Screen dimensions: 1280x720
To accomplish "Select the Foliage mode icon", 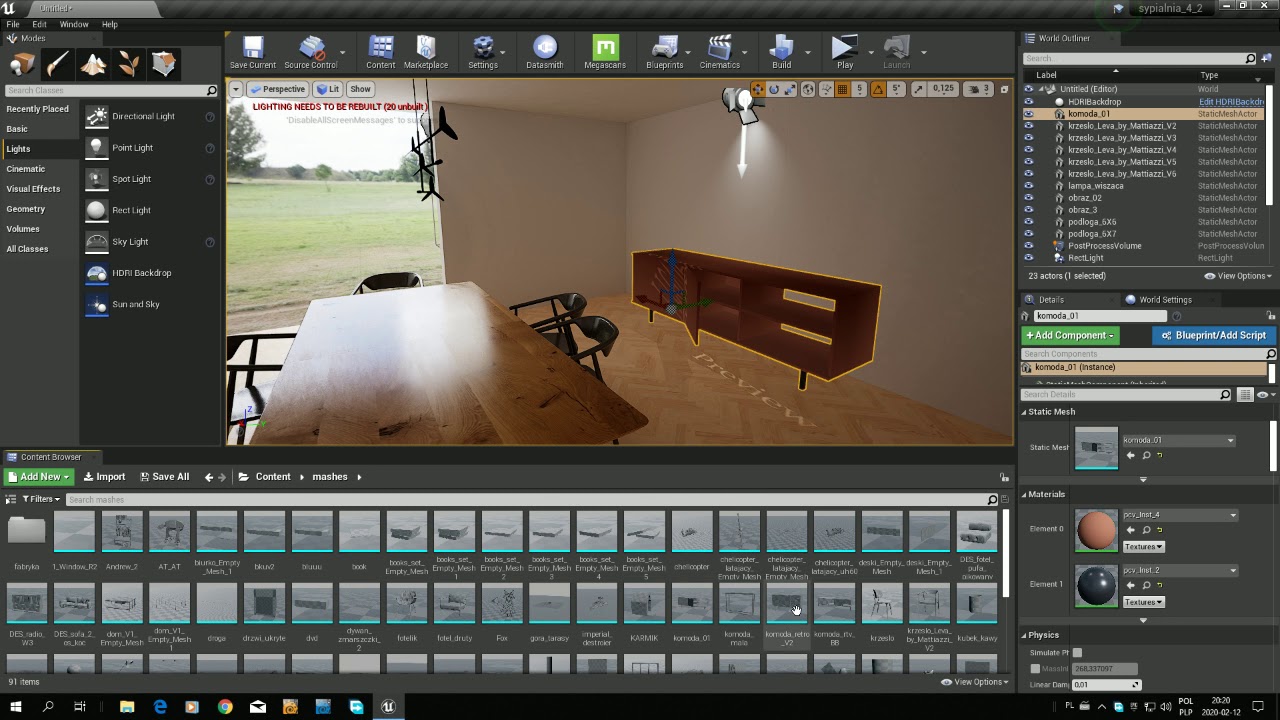I will tap(129, 64).
